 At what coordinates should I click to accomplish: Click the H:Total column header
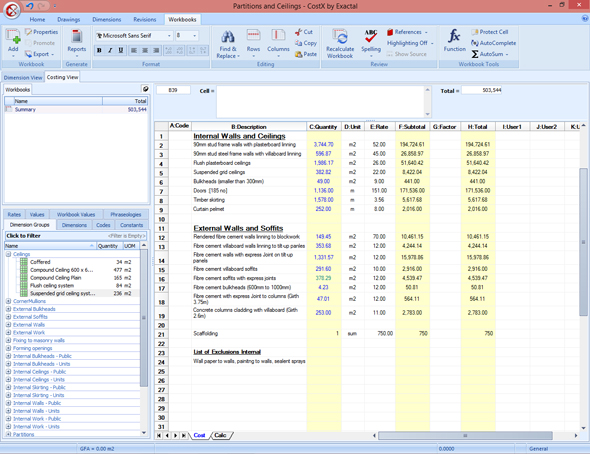click(x=477, y=127)
